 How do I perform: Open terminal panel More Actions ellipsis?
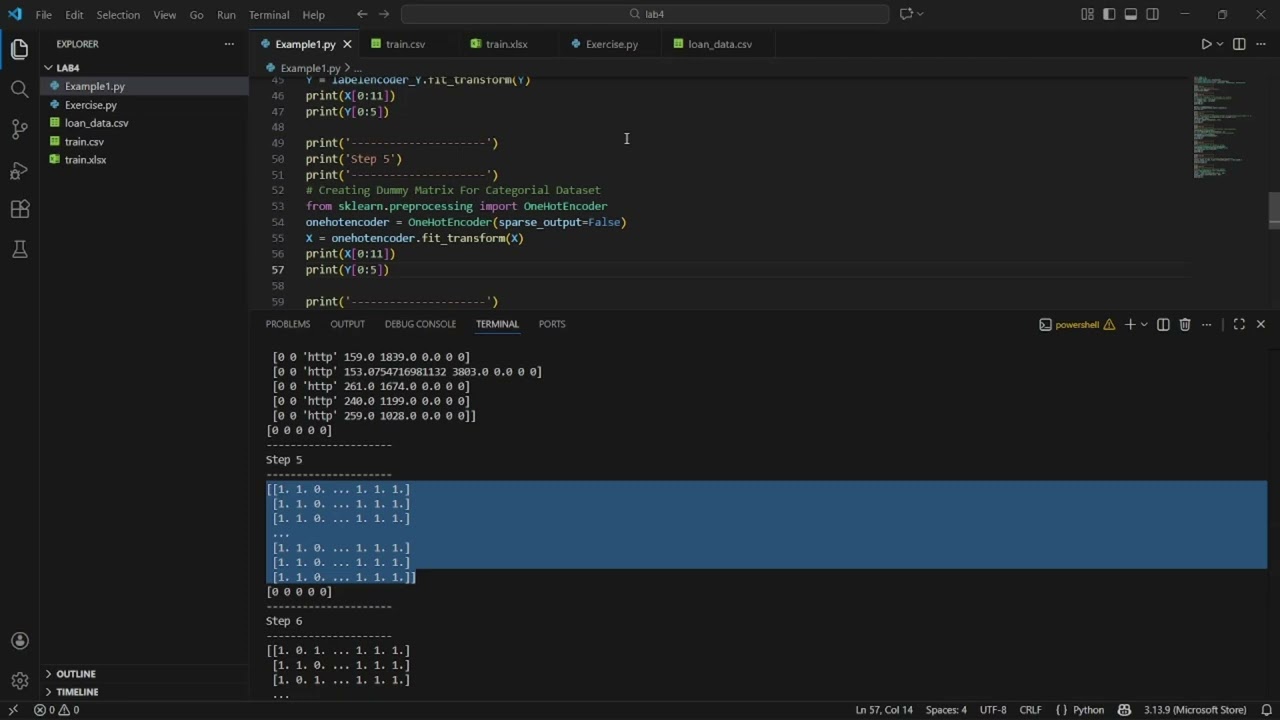point(1207,324)
